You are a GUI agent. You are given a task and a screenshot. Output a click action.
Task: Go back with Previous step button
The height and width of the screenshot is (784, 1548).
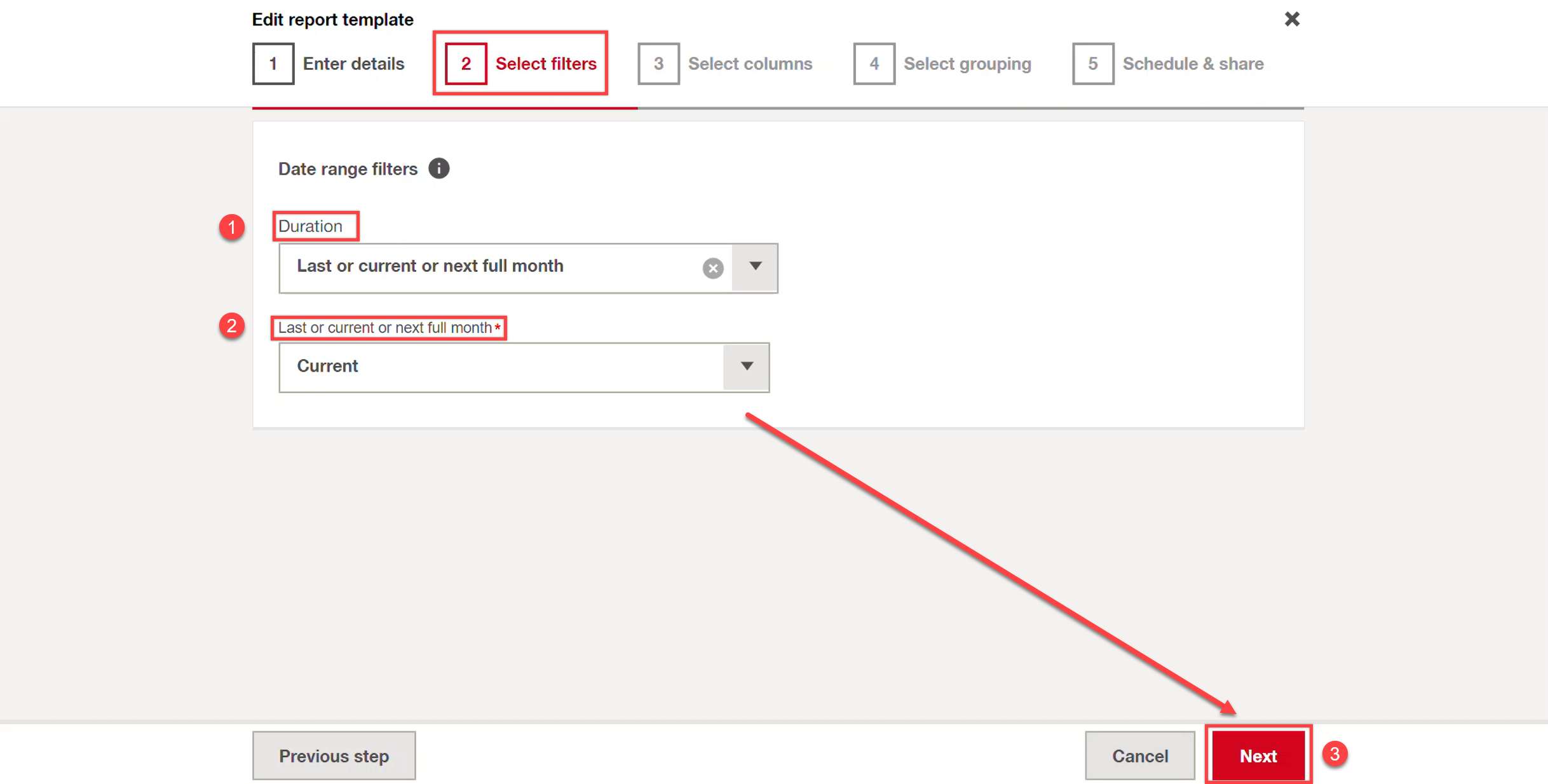[x=334, y=755]
